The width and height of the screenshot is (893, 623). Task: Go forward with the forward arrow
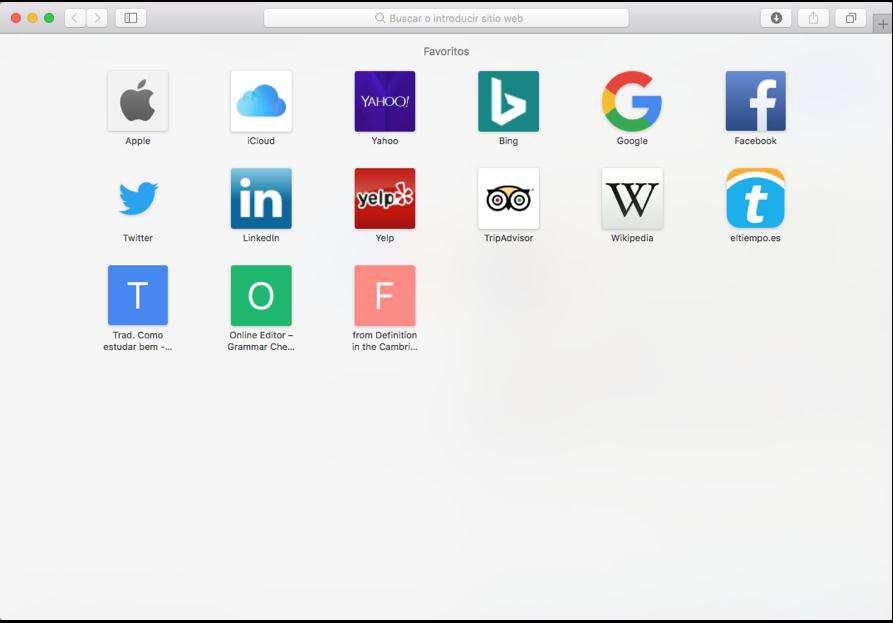click(x=97, y=18)
